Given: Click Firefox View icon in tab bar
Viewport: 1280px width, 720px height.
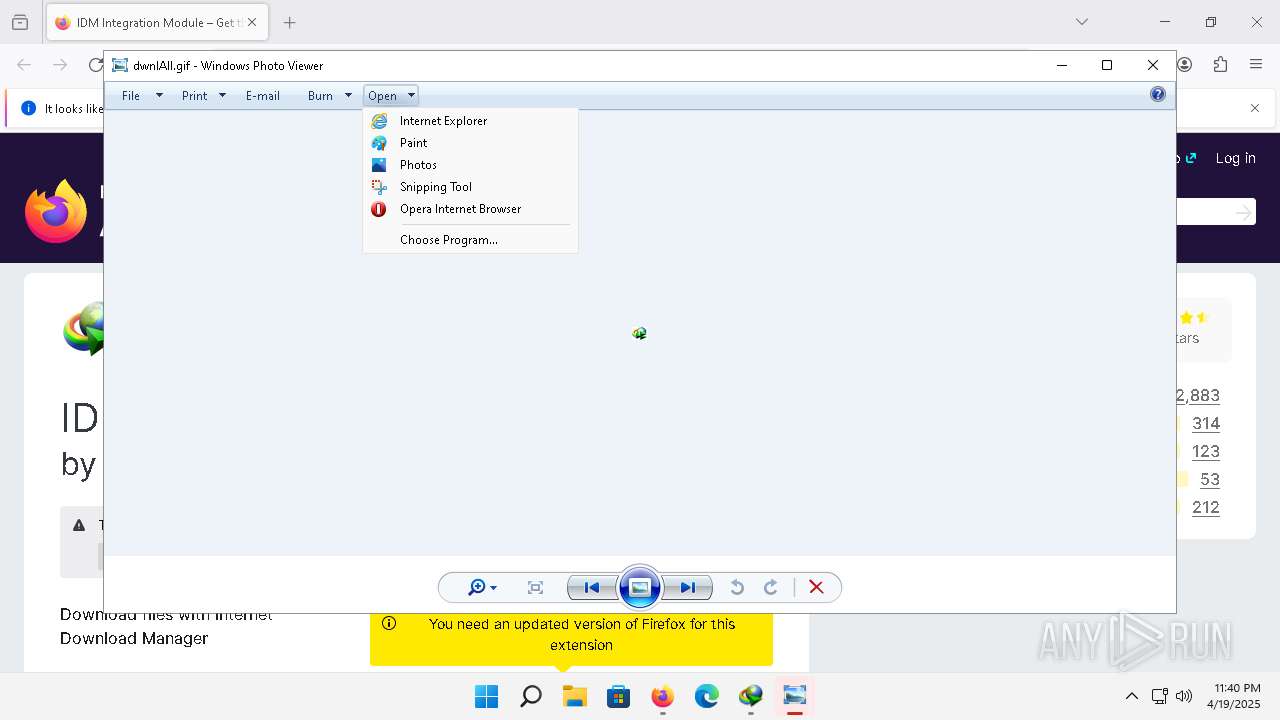Looking at the screenshot, I should point(20,22).
